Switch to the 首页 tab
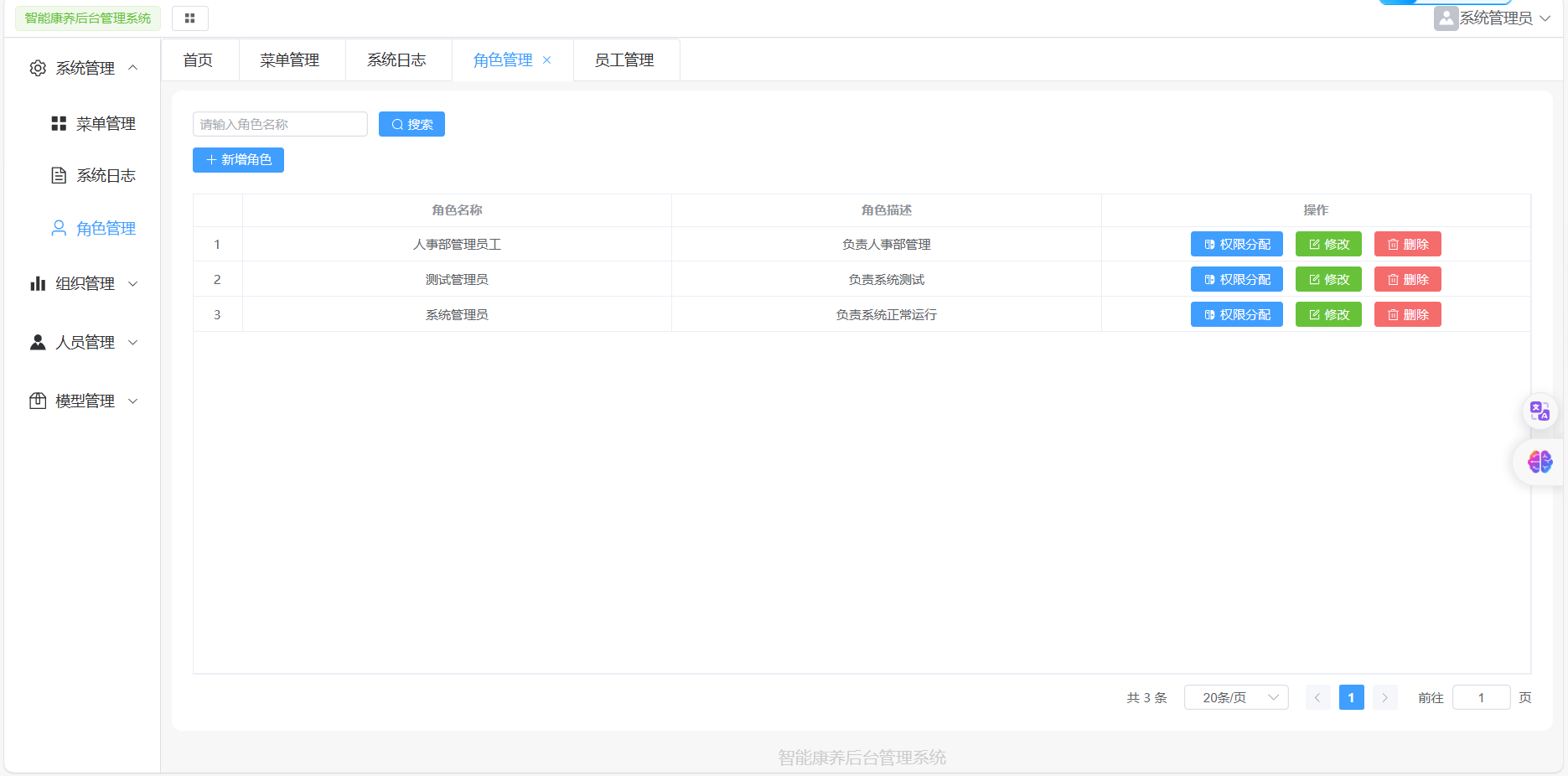This screenshot has height=776, width=1568. pyautogui.click(x=199, y=60)
